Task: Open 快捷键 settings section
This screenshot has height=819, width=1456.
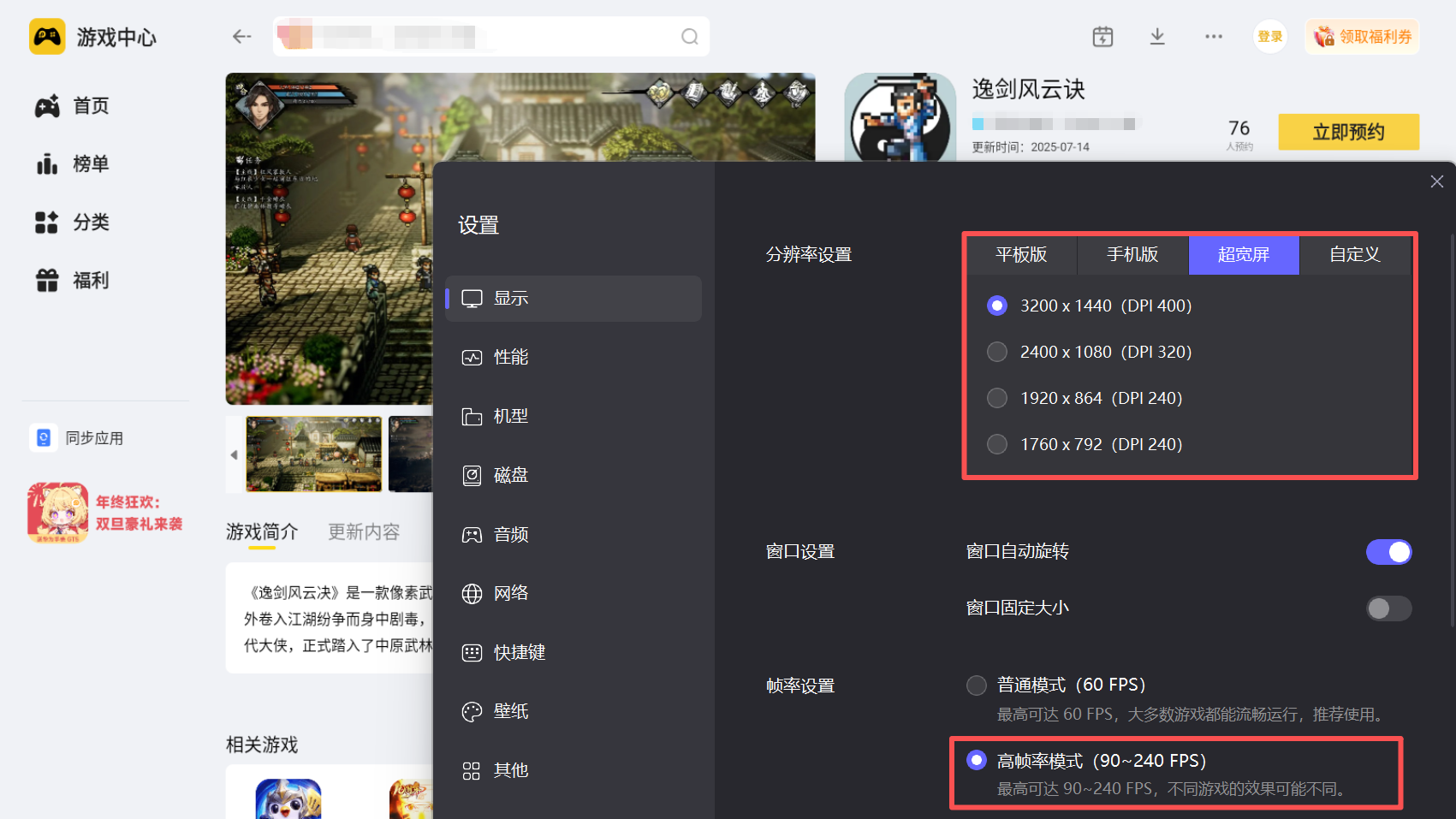Action: coord(573,653)
